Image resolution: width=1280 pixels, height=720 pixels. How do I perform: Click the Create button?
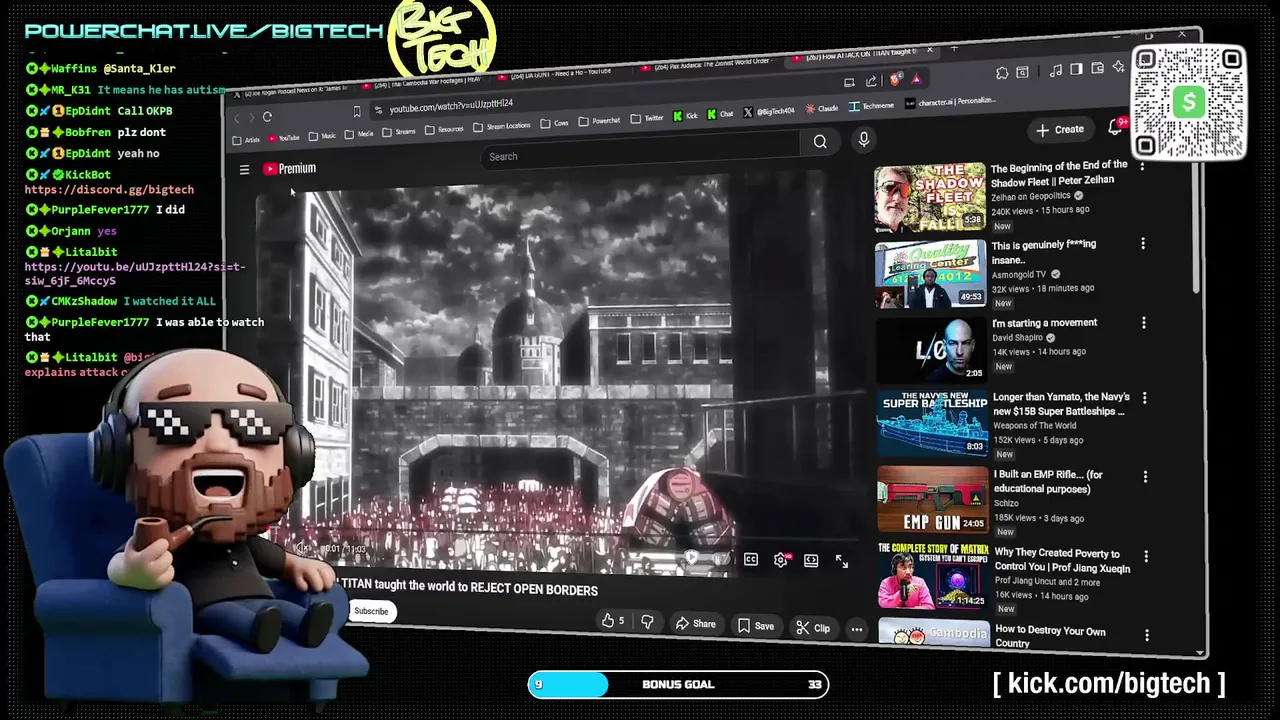1061,130
